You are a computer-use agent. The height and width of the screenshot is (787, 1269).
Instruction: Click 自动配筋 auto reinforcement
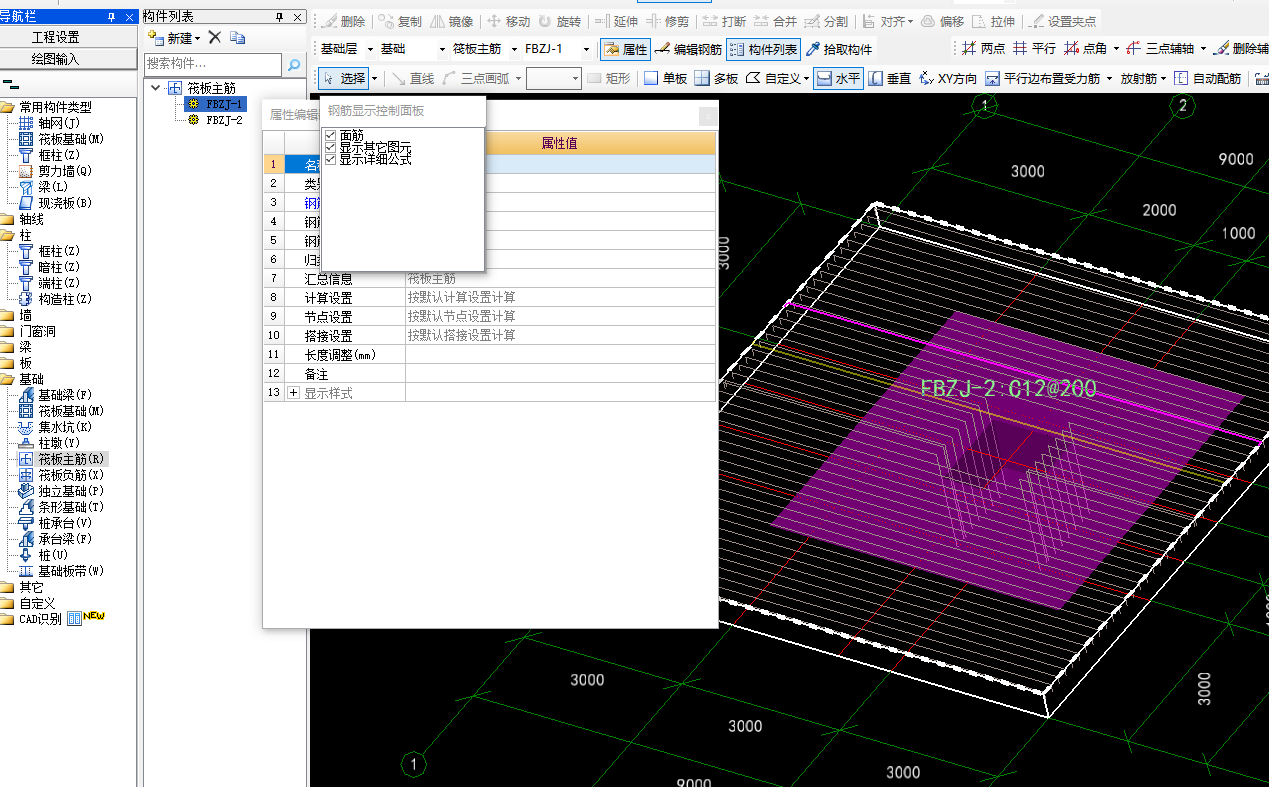click(x=1208, y=78)
